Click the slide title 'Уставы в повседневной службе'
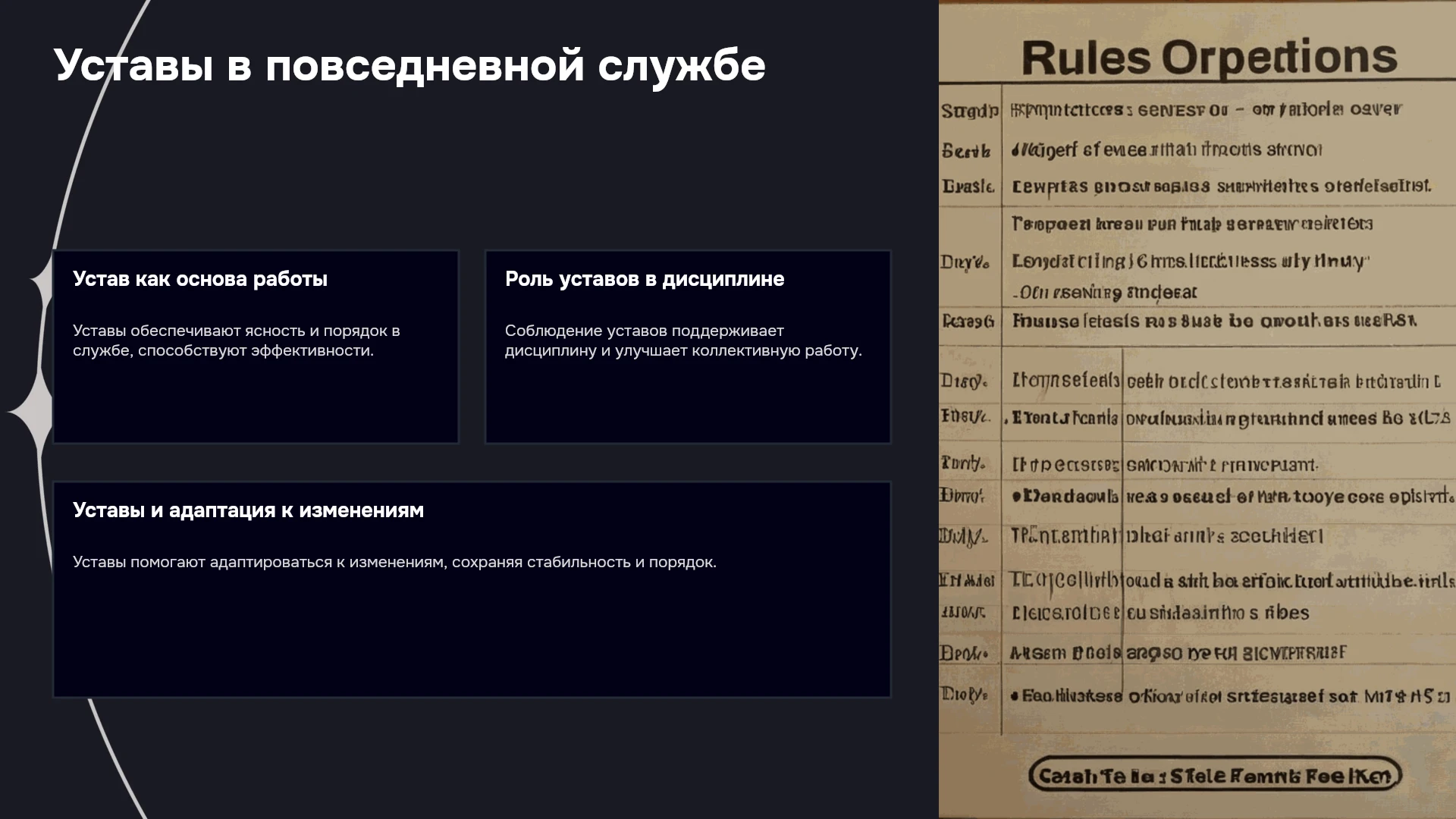 click(x=409, y=65)
